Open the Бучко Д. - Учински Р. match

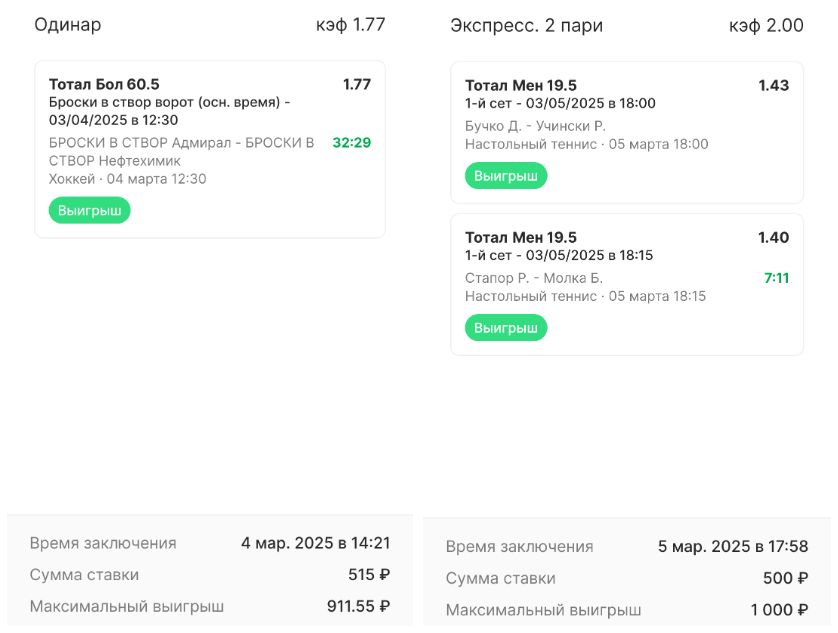coord(535,126)
